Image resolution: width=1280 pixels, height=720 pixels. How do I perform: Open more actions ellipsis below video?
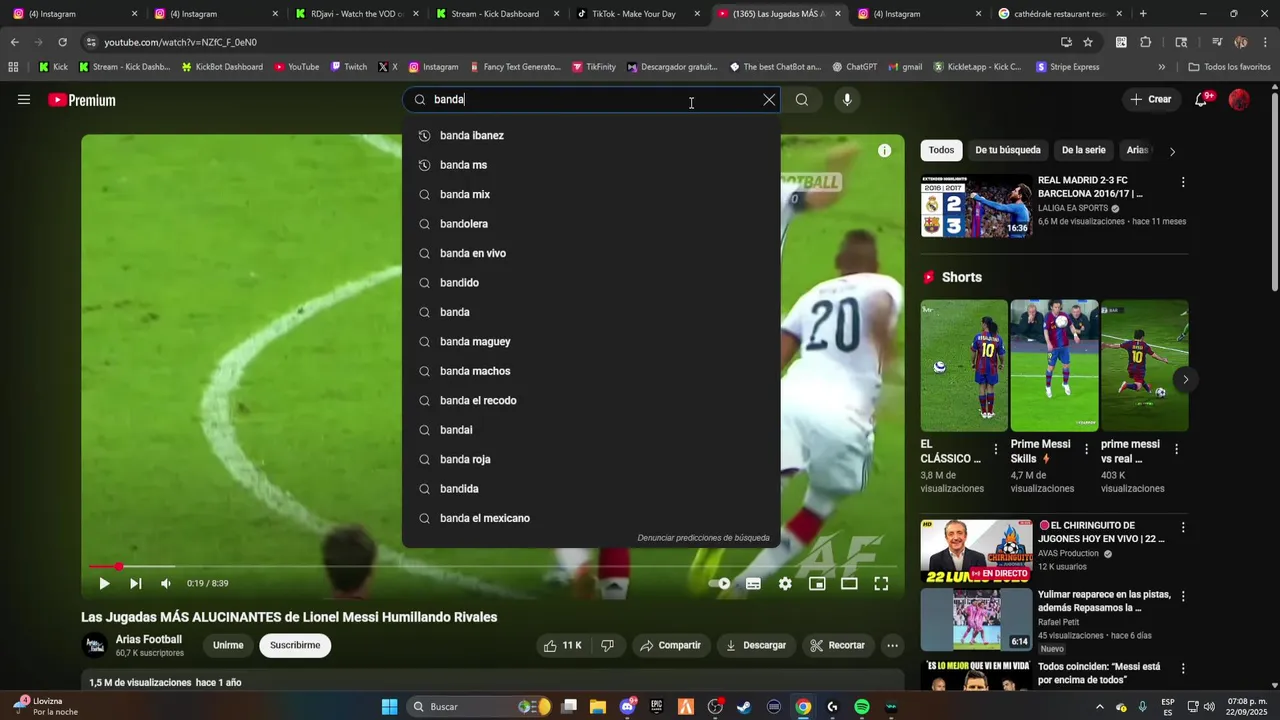coord(892,646)
